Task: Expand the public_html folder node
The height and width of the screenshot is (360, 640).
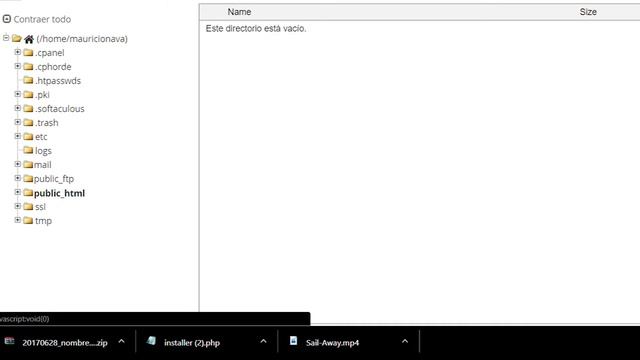Action: pos(18,192)
